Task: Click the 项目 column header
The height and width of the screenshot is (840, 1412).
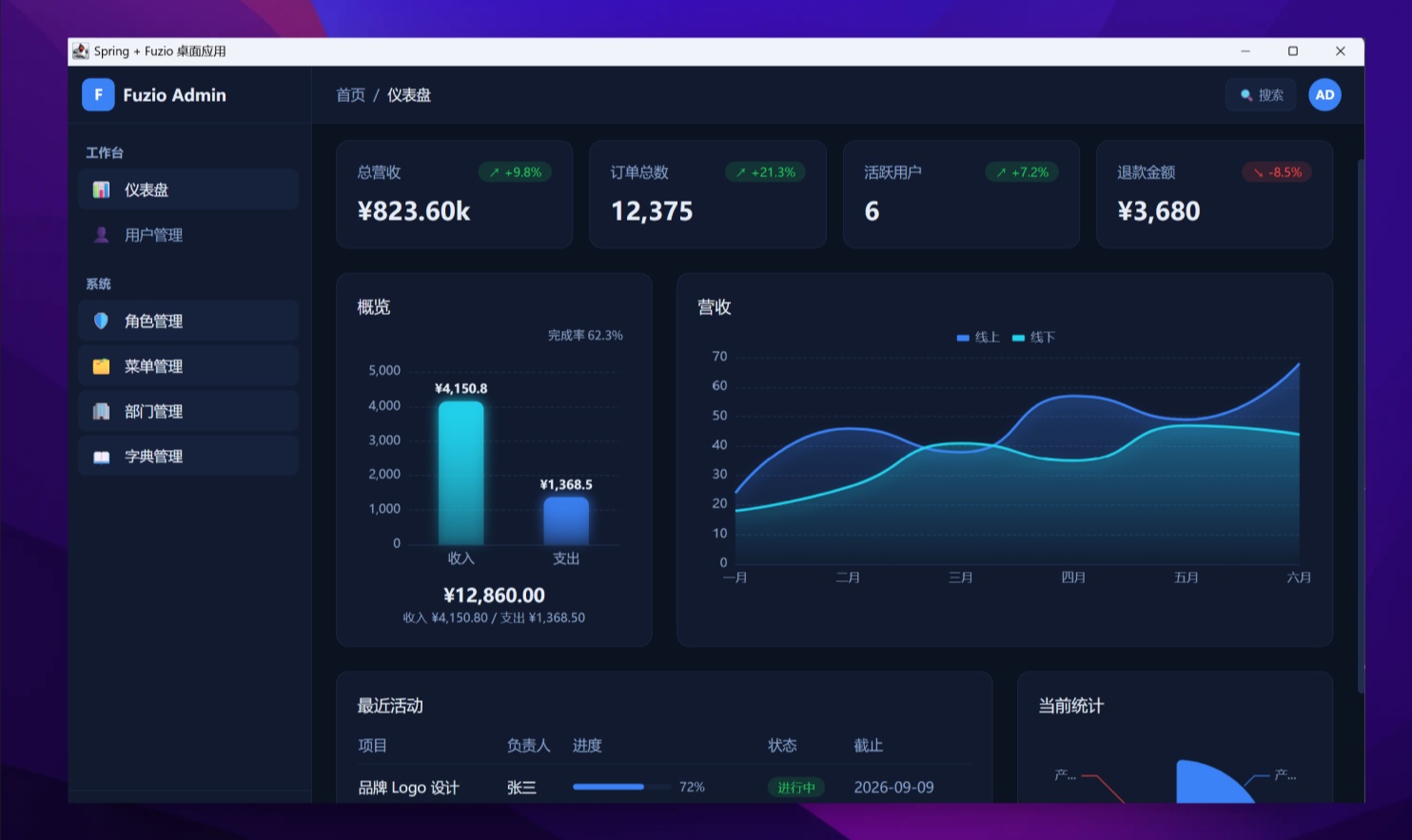Action: [x=372, y=746]
